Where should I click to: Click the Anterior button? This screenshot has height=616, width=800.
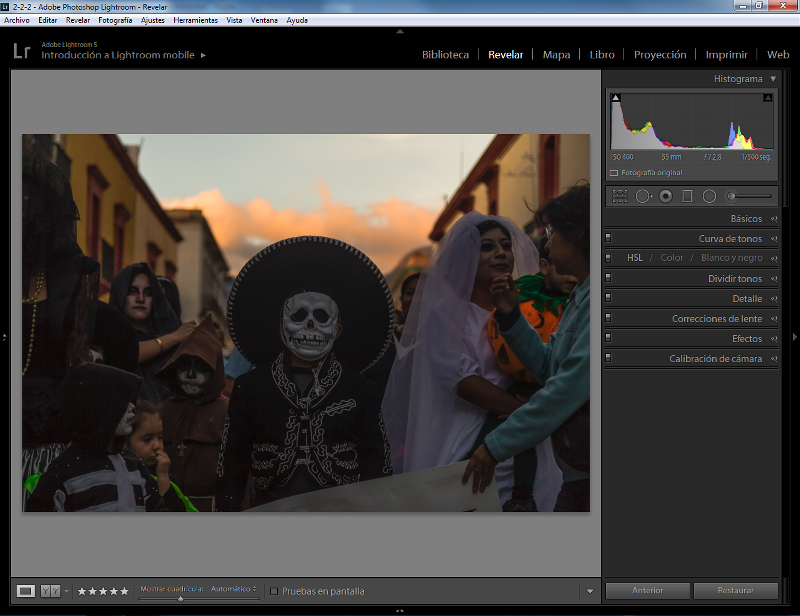(x=647, y=590)
